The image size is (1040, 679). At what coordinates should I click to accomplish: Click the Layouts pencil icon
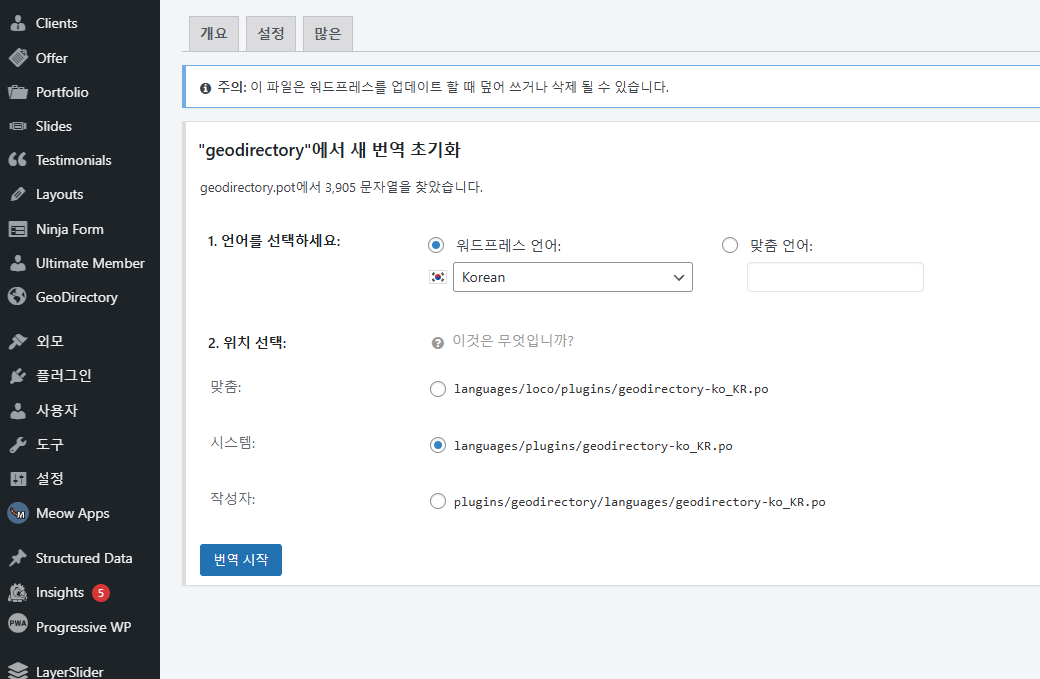[x=18, y=194]
